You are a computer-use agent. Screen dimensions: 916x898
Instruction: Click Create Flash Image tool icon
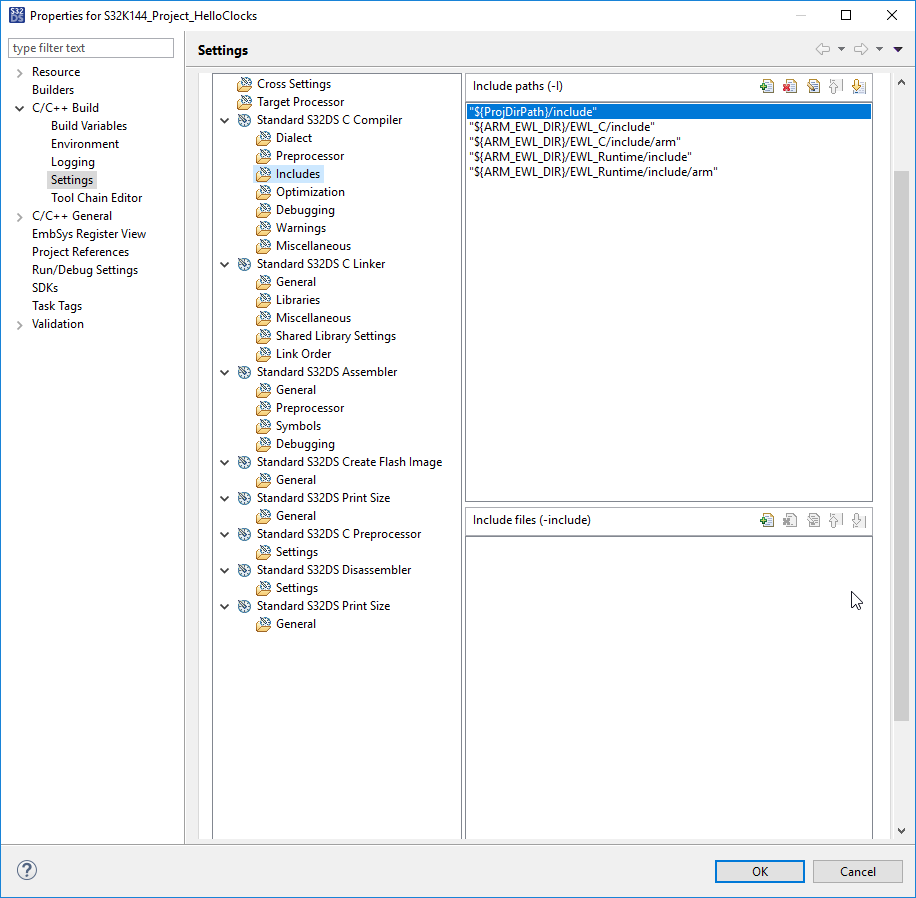244,462
